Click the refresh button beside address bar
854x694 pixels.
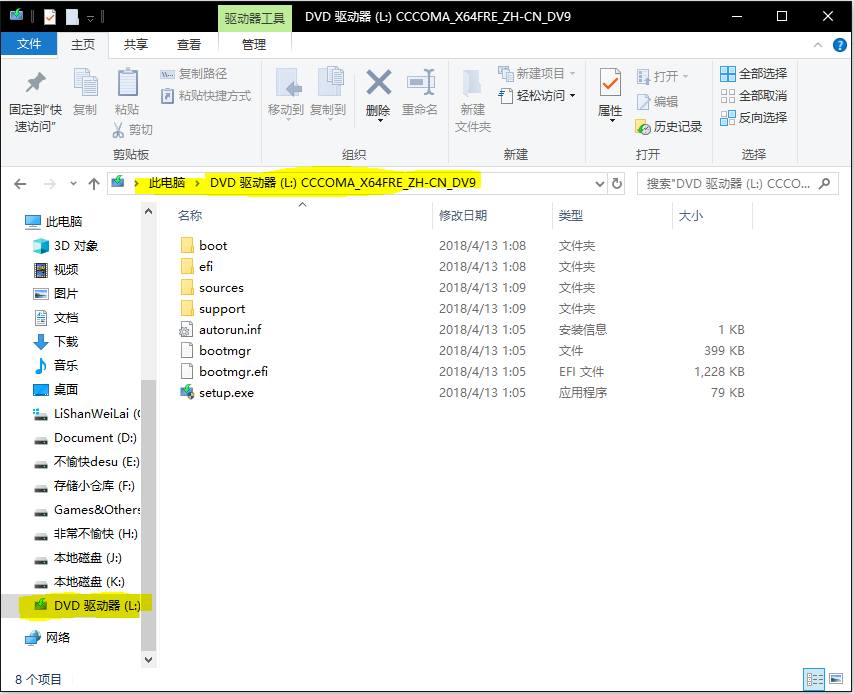click(x=617, y=184)
